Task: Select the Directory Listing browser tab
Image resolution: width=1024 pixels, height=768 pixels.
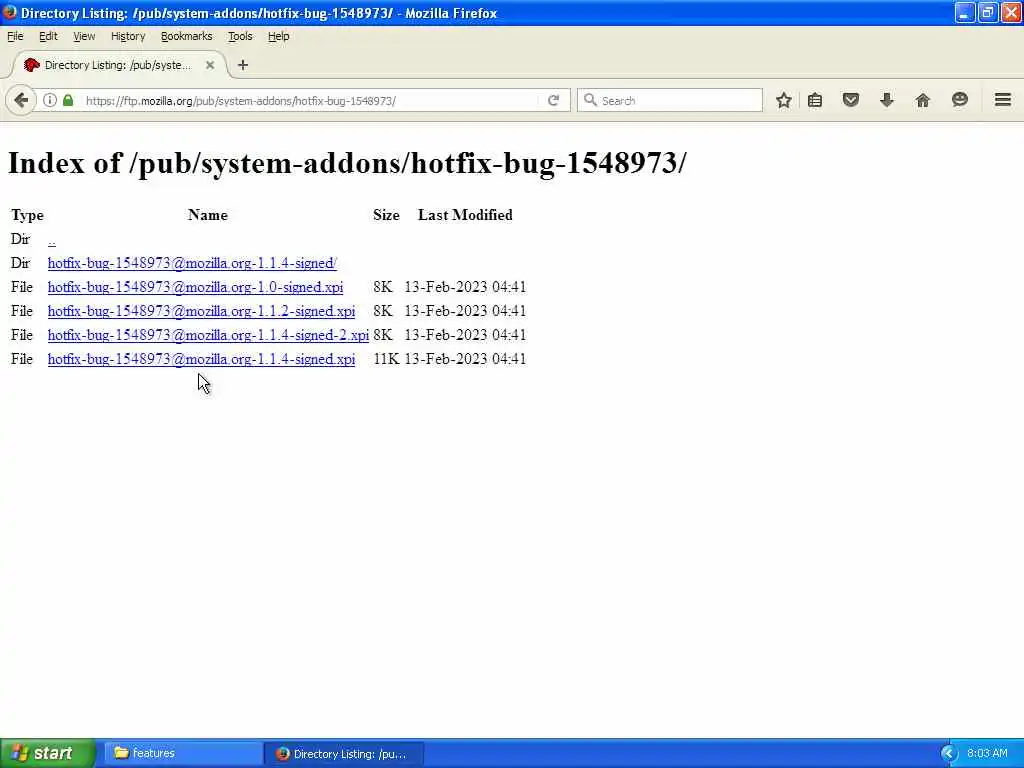Action: point(118,65)
